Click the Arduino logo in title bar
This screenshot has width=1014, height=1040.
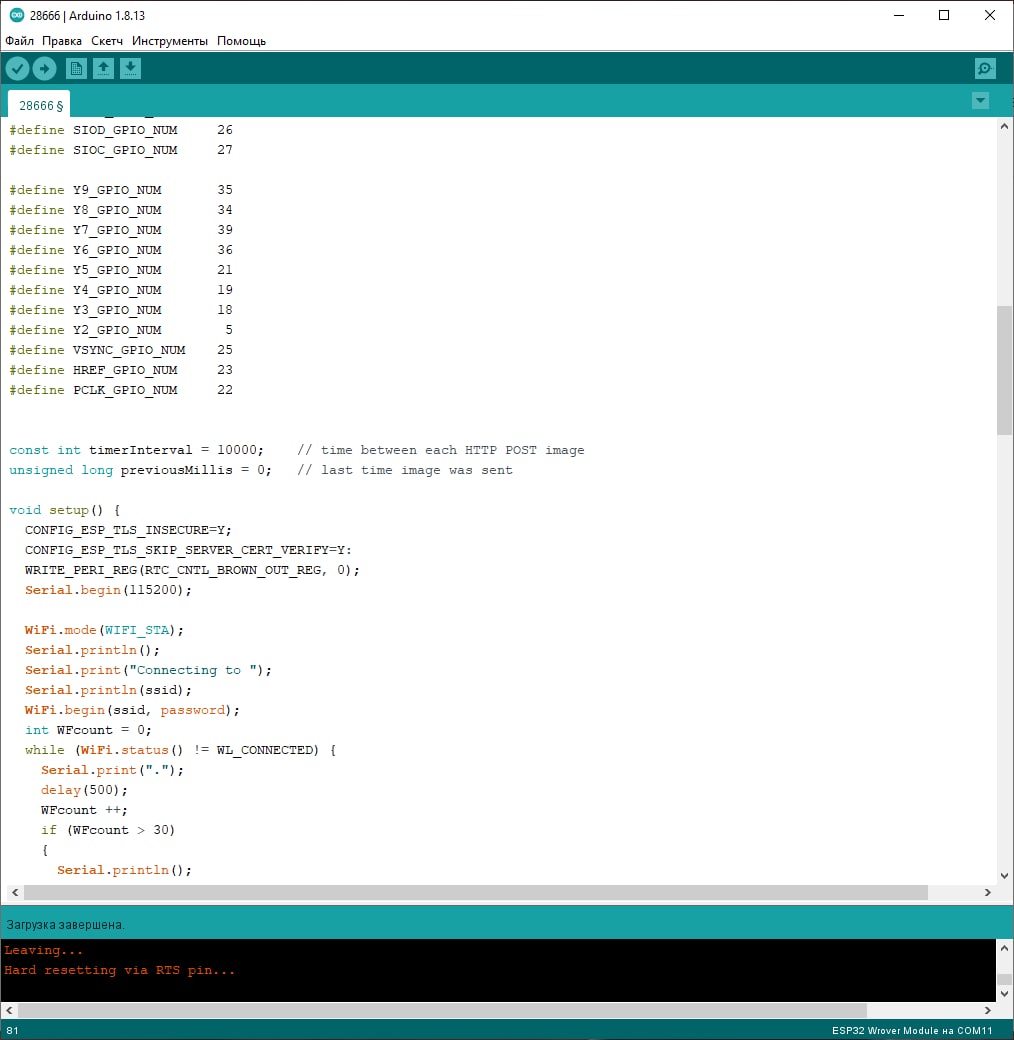16,16
